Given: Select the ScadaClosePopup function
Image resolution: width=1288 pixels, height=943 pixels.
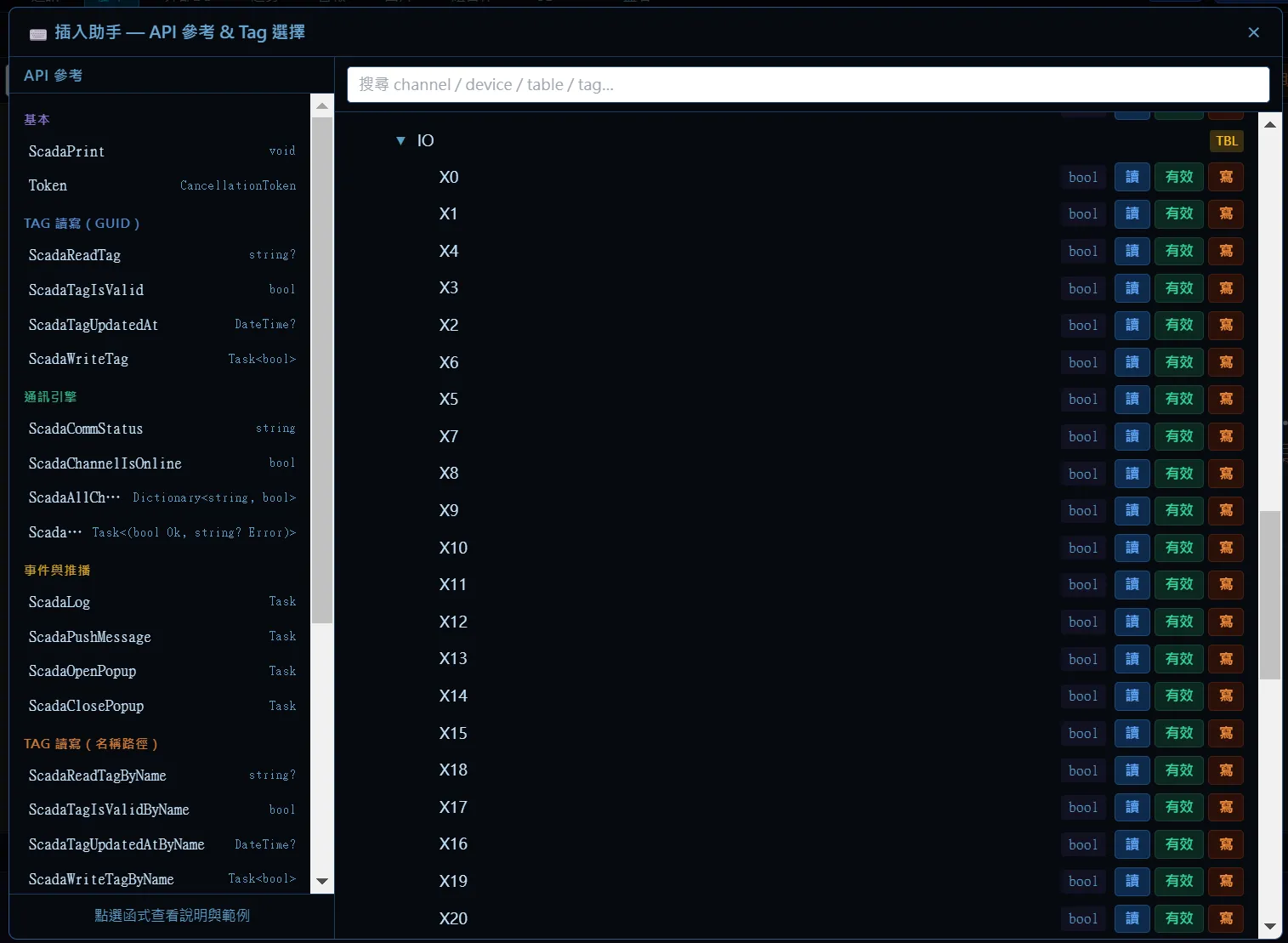Looking at the screenshot, I should pyautogui.click(x=162, y=706).
